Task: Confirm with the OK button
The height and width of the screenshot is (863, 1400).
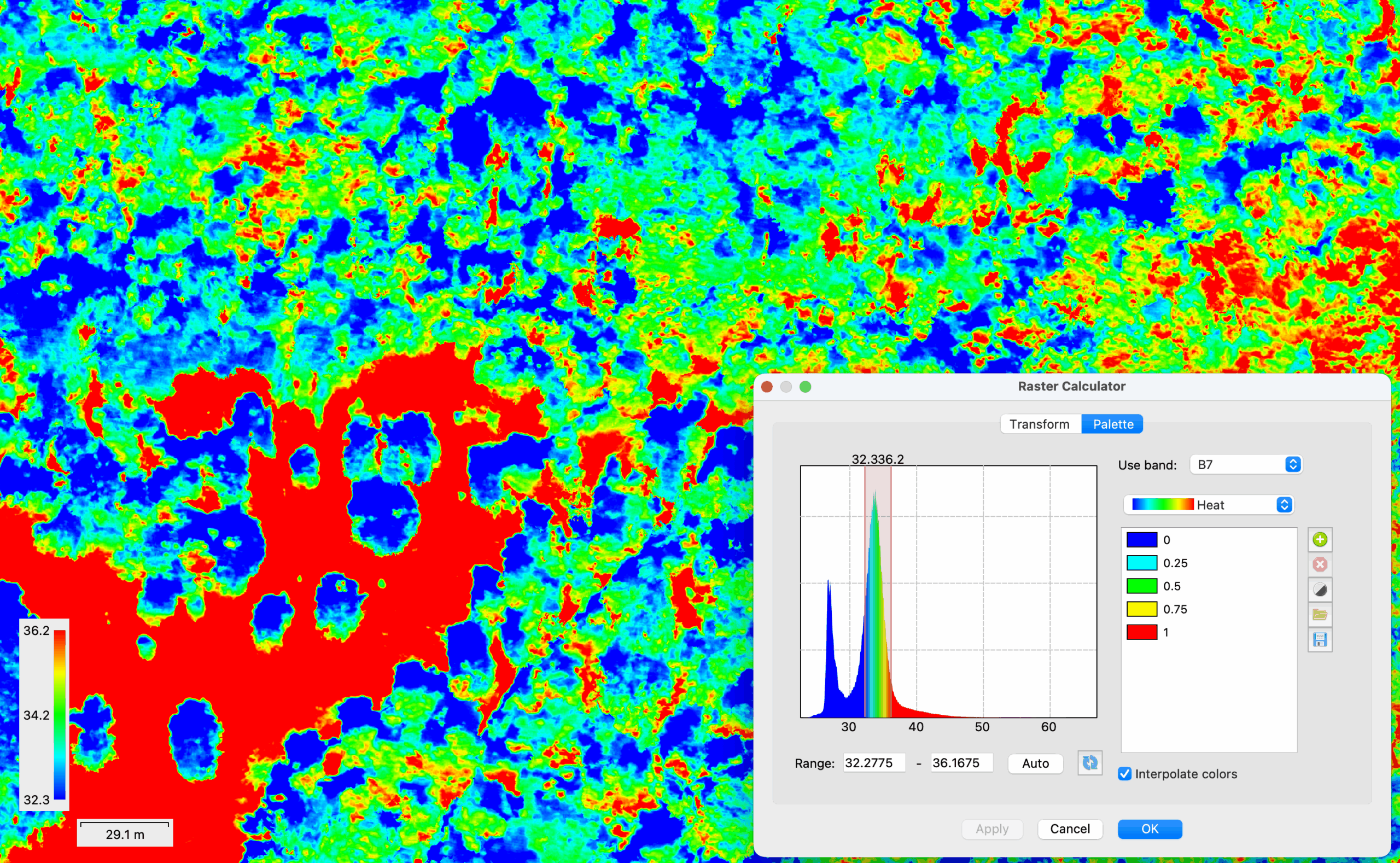Action: (1150, 829)
